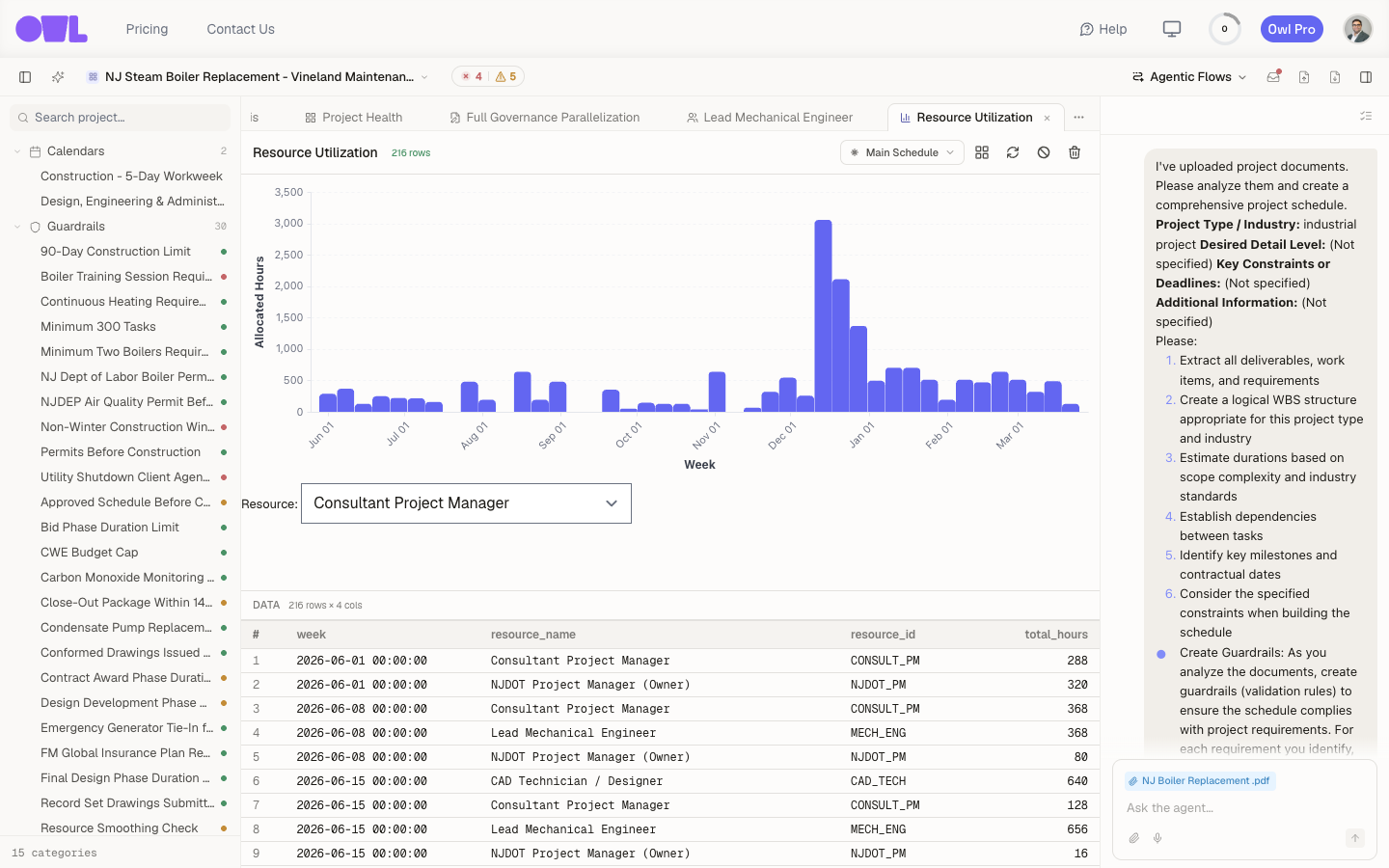
Task: Open the grid layout view icon
Action: pos(982,152)
